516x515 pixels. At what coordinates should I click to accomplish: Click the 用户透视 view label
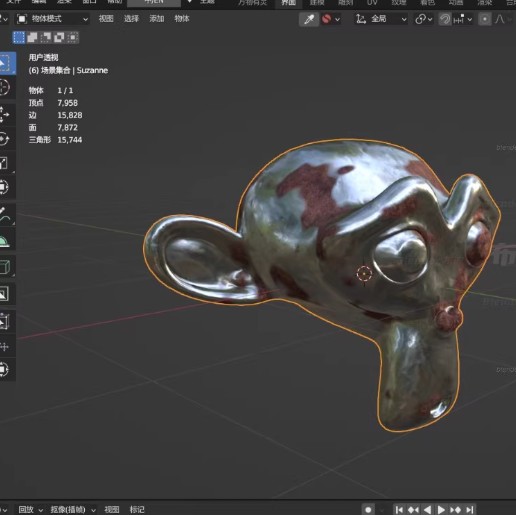click(43, 58)
